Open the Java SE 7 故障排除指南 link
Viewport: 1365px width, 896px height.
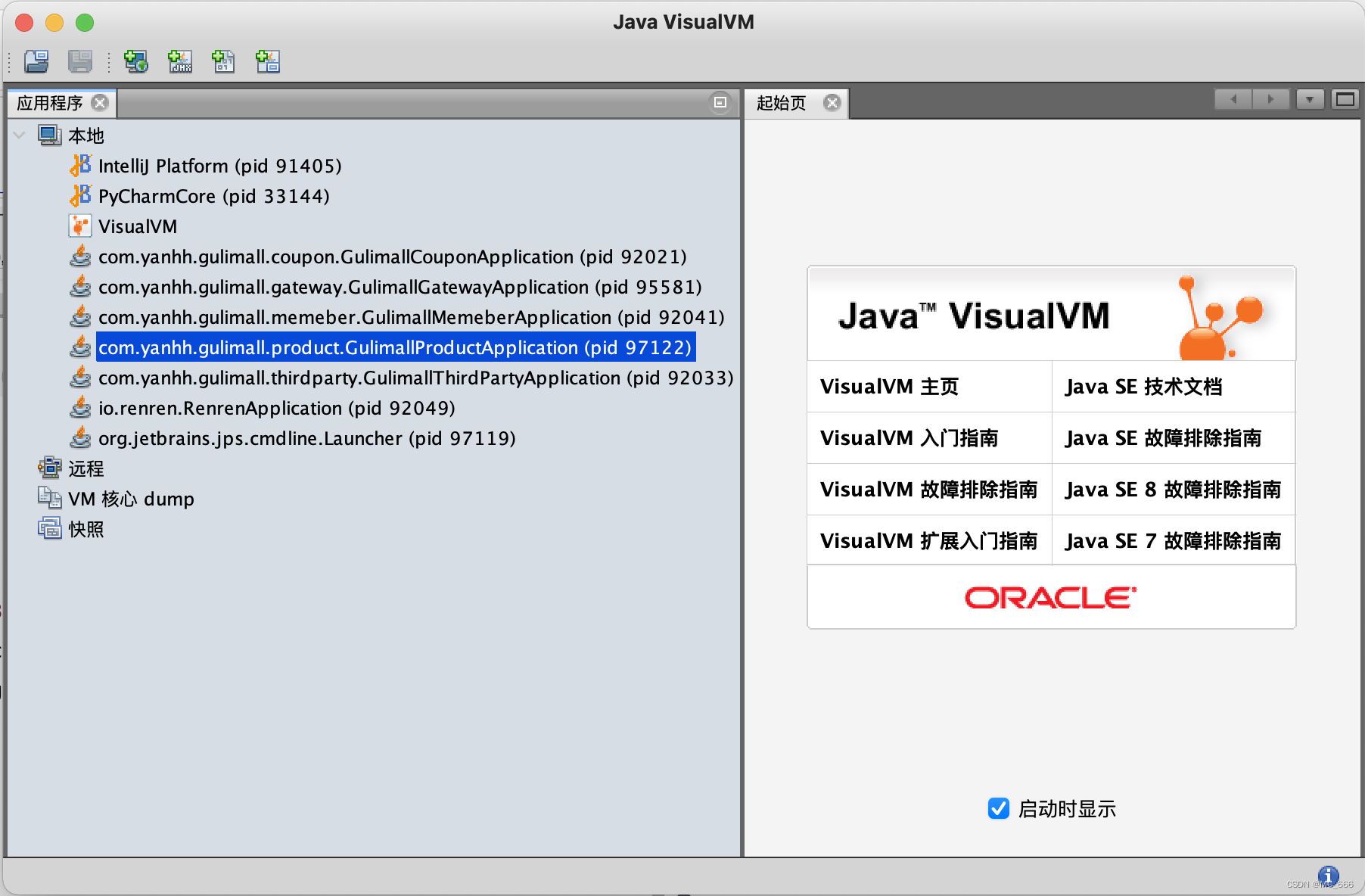[1173, 541]
